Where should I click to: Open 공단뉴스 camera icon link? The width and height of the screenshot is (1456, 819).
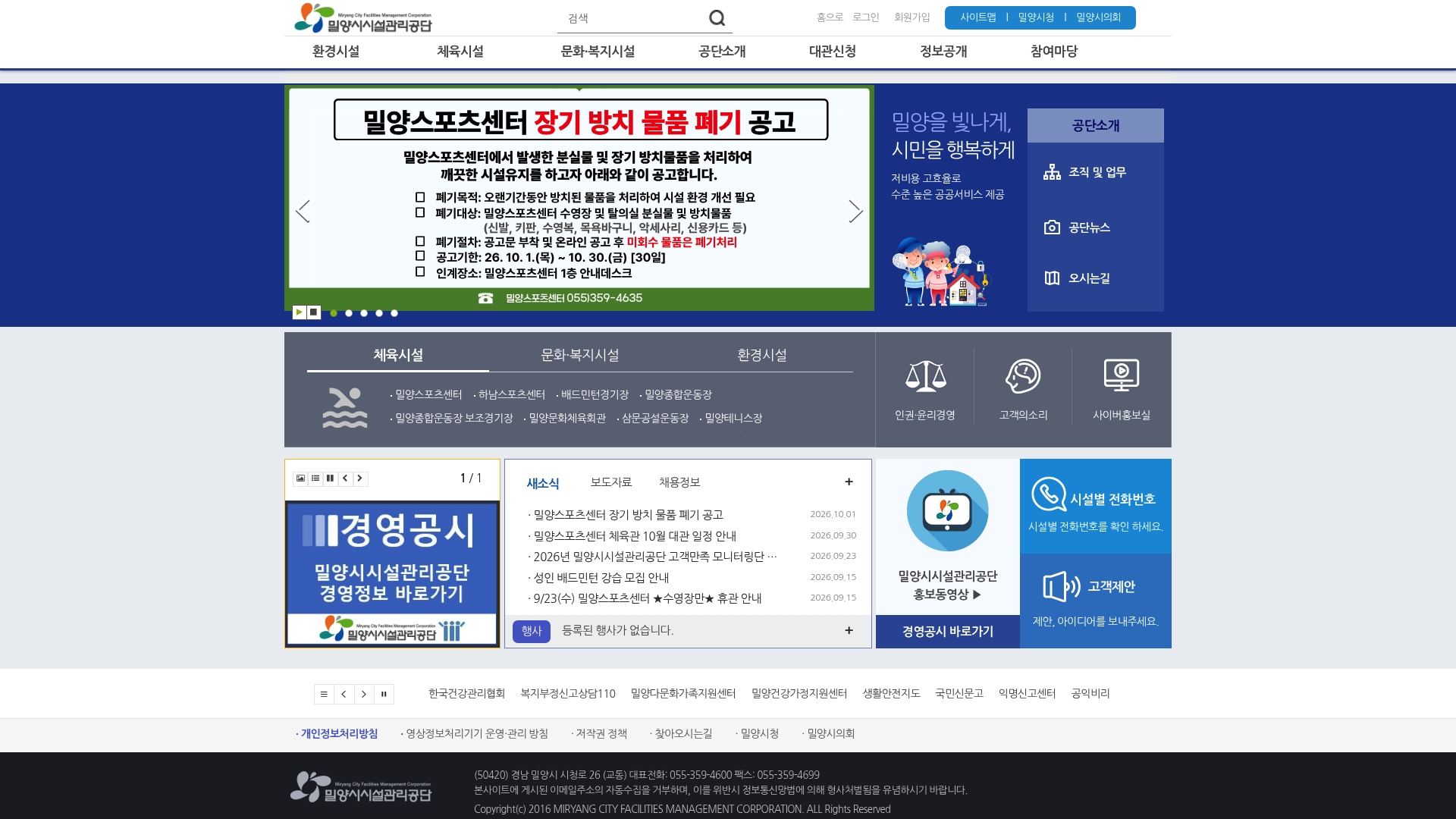[1052, 227]
